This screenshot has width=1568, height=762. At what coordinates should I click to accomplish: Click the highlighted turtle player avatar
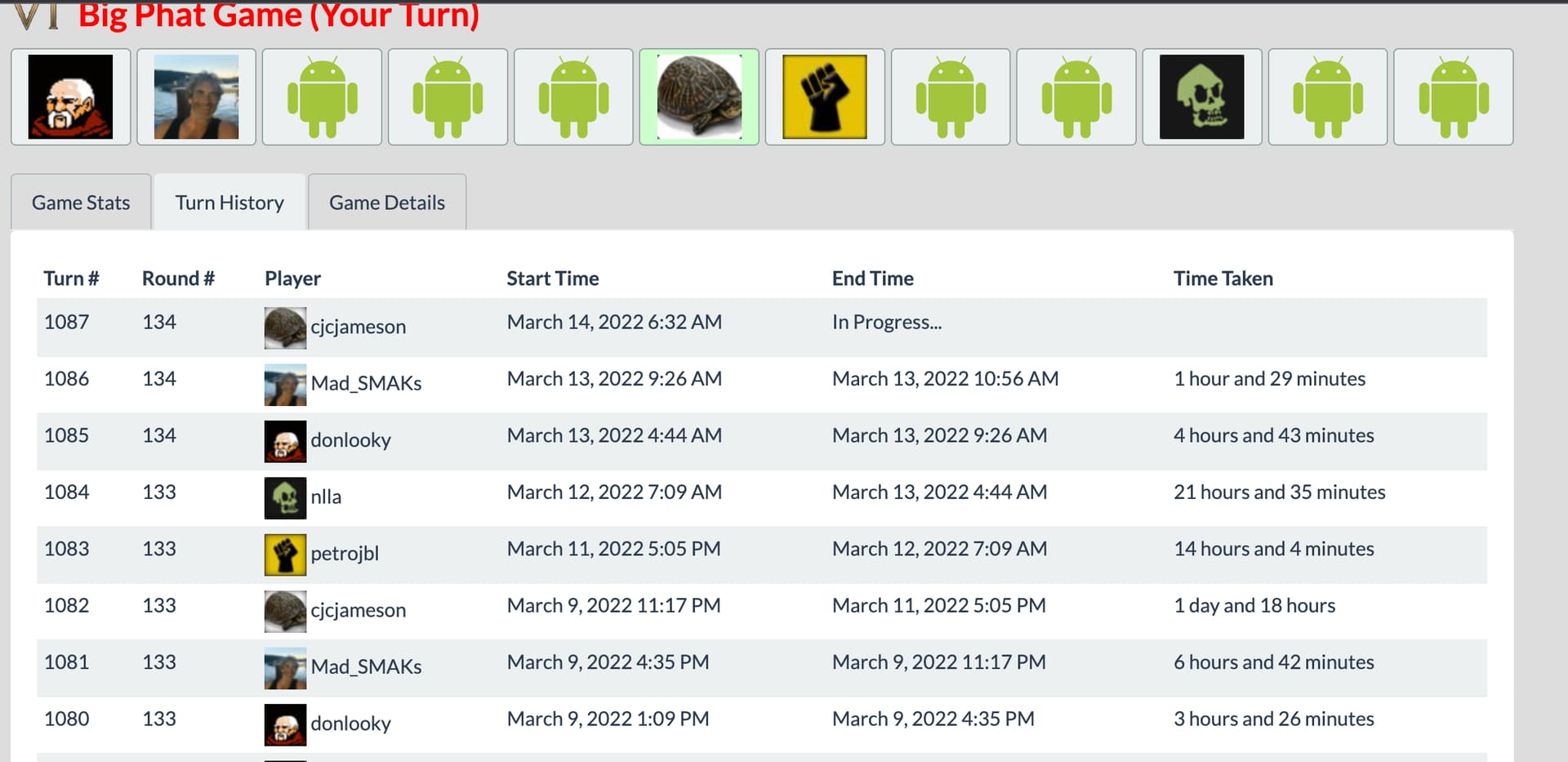click(699, 97)
